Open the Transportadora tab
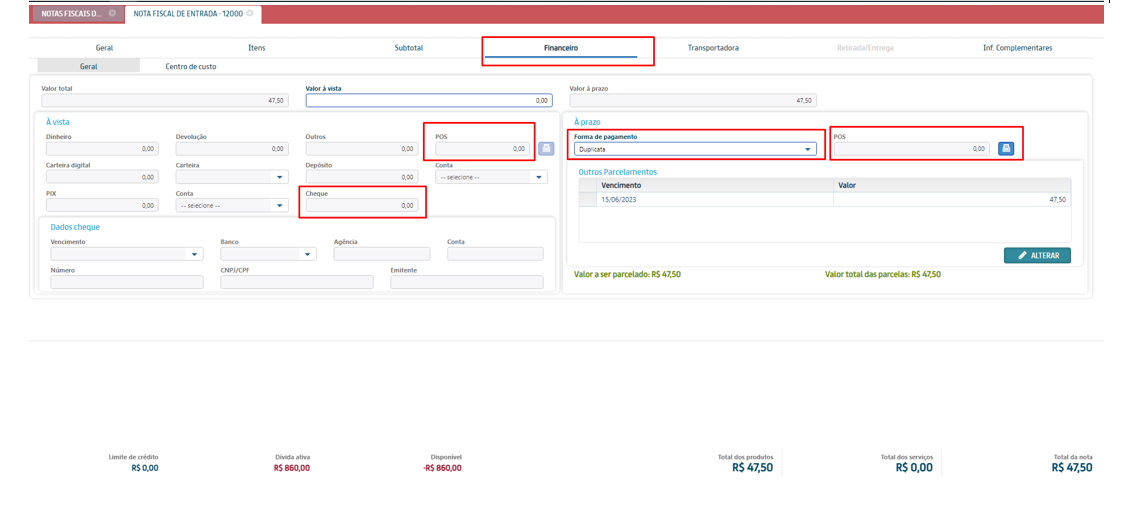 click(713, 48)
